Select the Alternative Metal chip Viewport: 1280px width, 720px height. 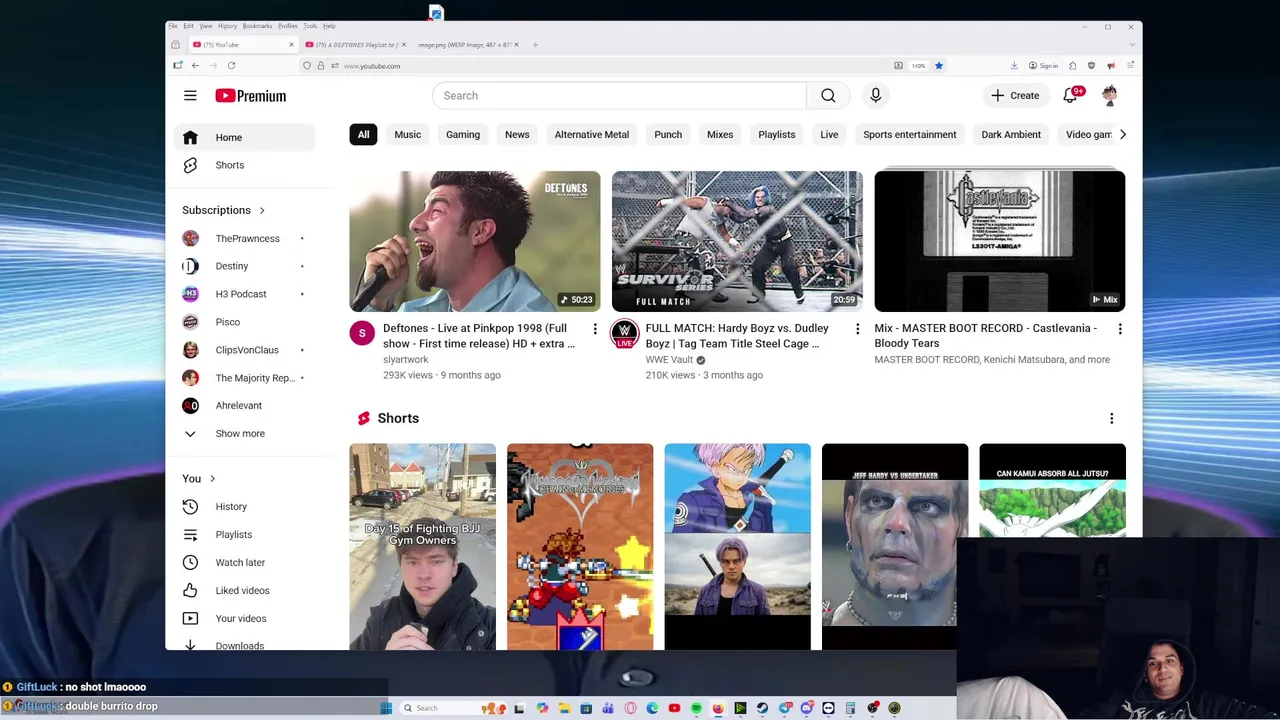click(592, 134)
